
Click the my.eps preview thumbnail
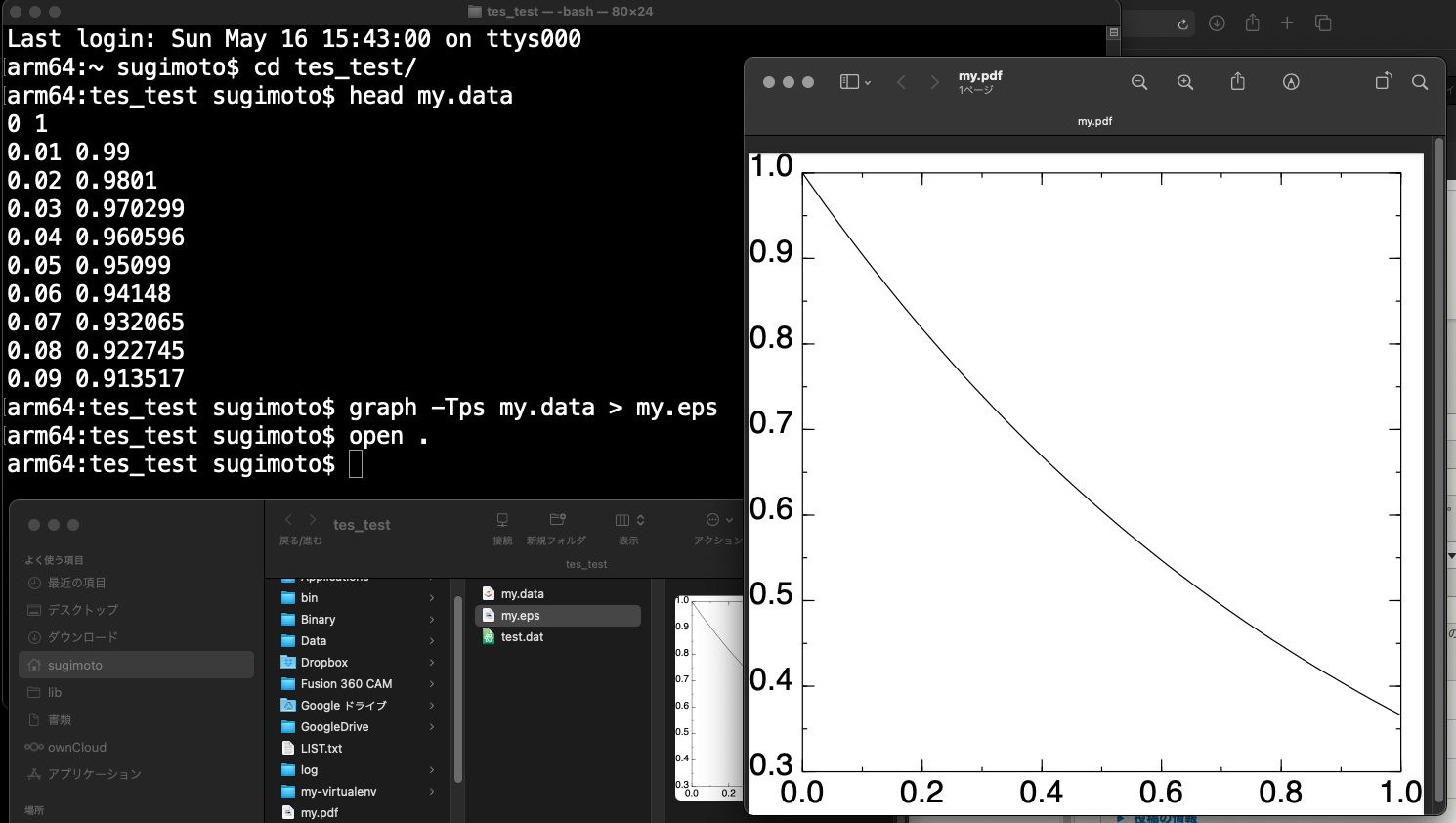tap(708, 698)
